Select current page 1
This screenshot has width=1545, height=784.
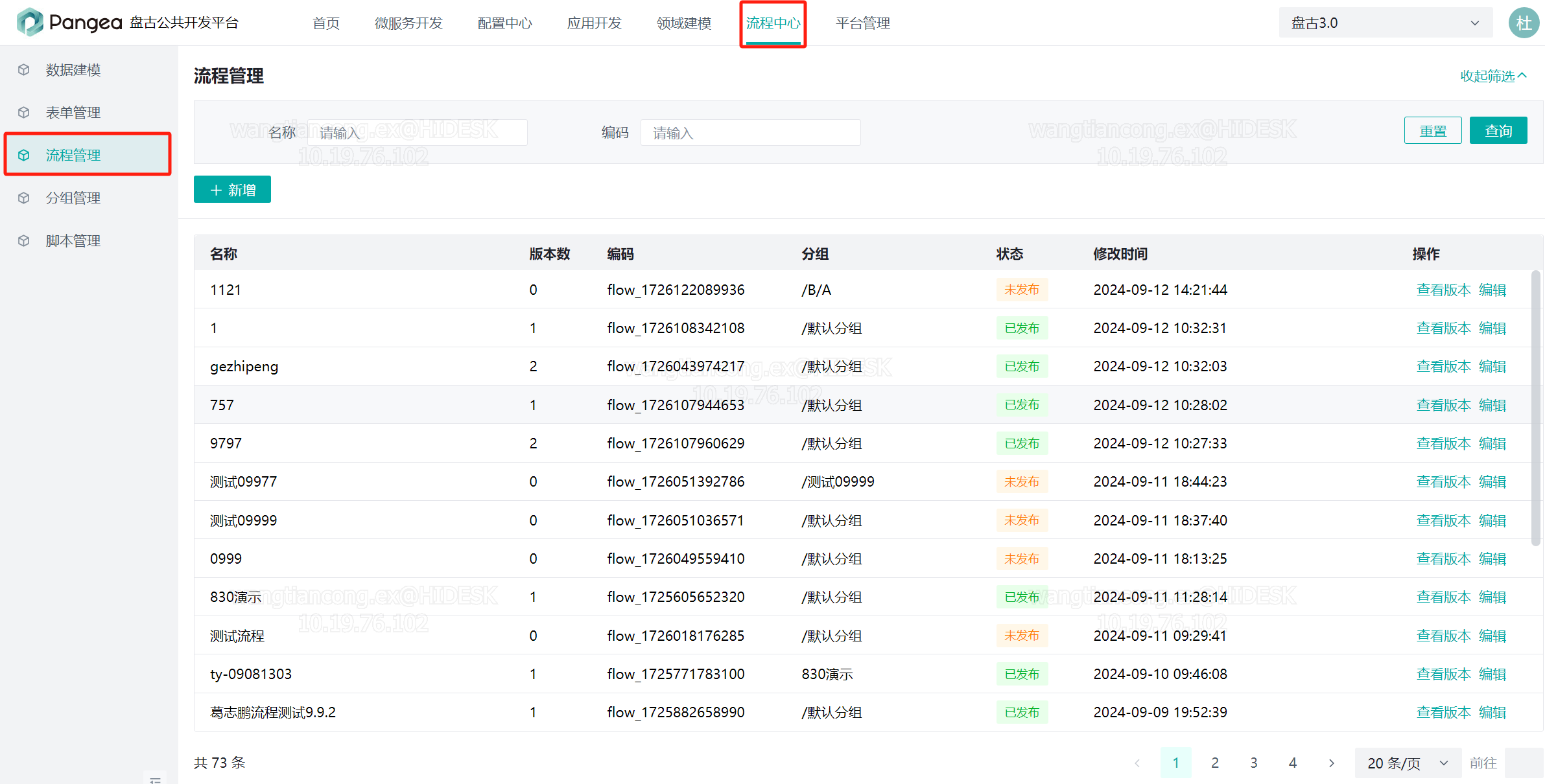tap(1176, 763)
